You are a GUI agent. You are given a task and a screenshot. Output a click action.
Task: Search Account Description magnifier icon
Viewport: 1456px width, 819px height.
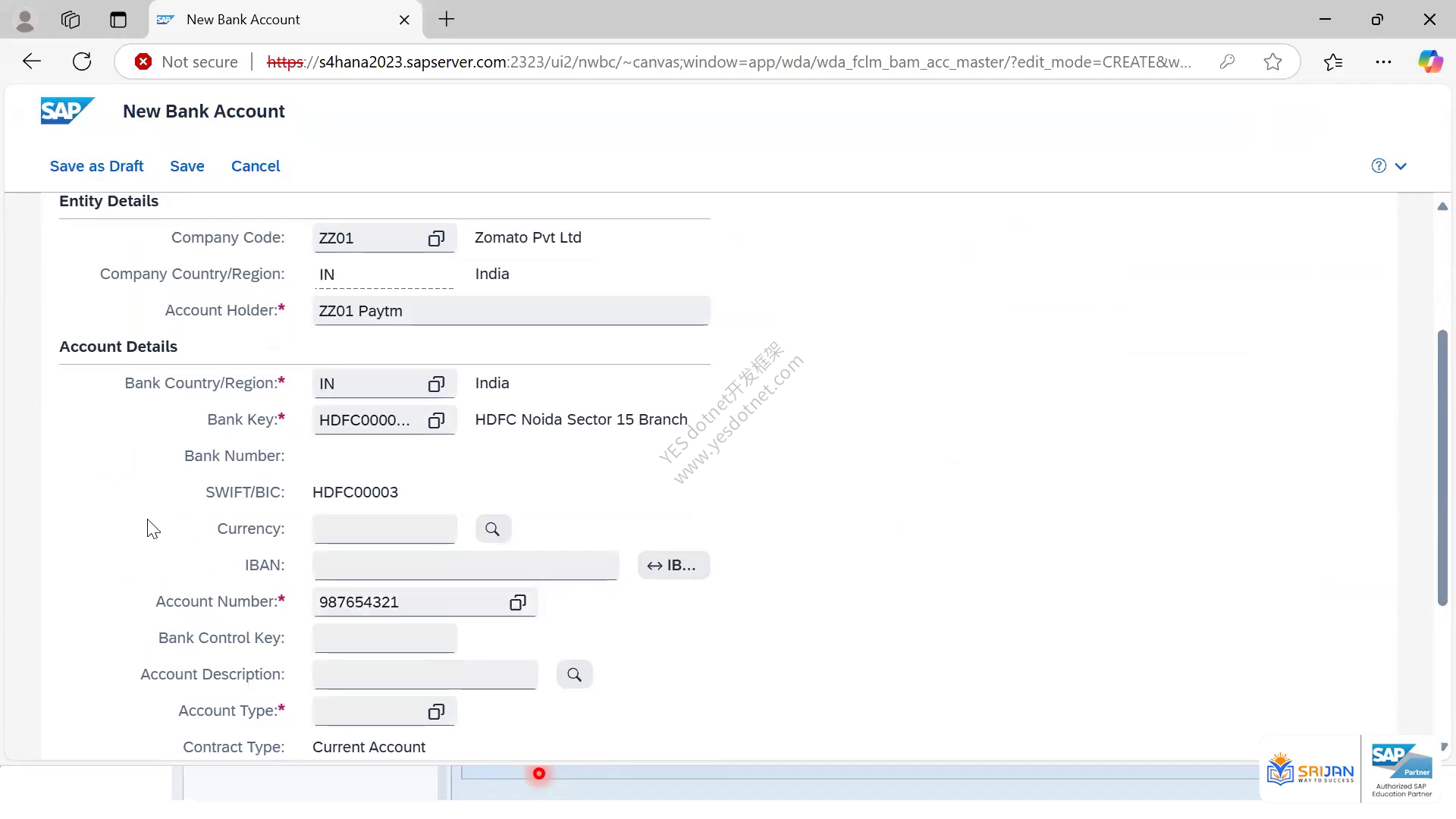tap(575, 675)
